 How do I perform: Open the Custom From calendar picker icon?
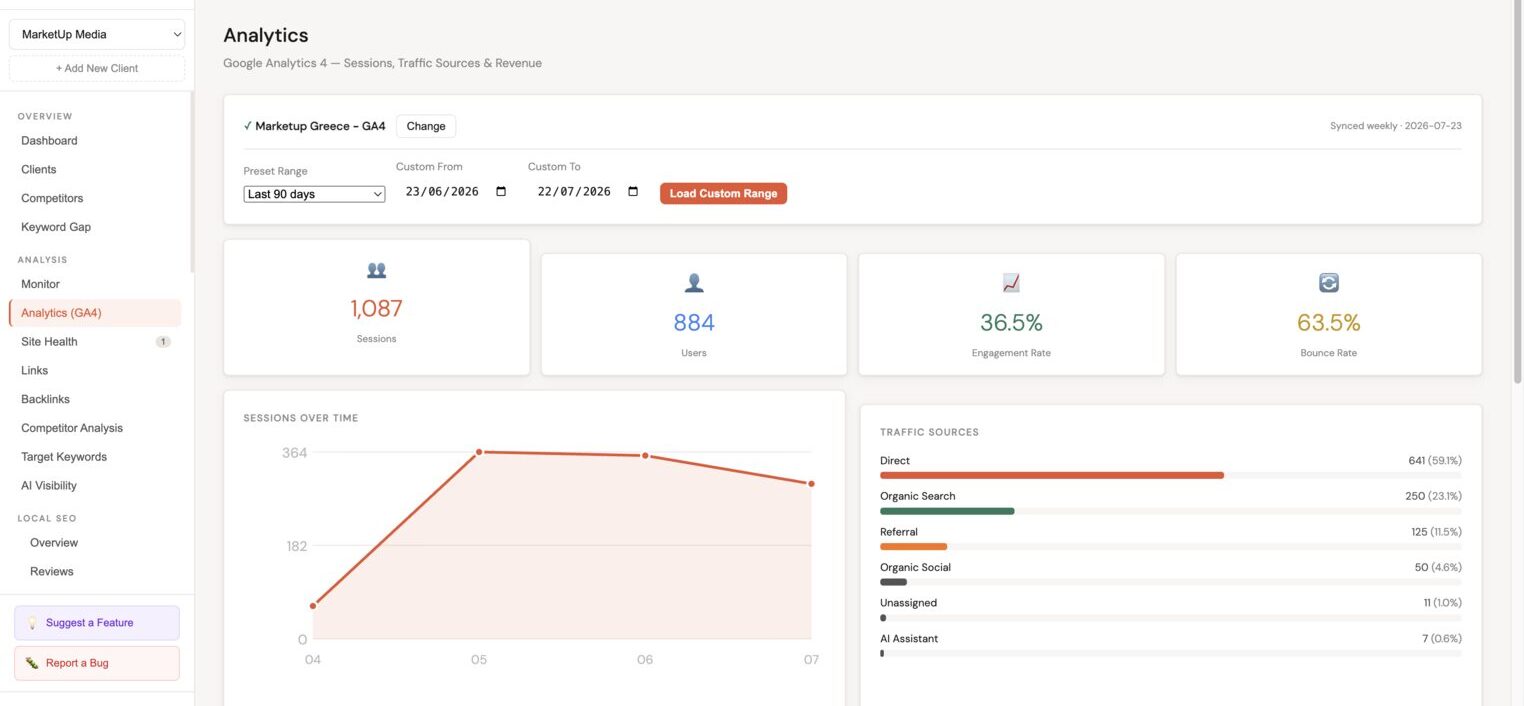501,192
